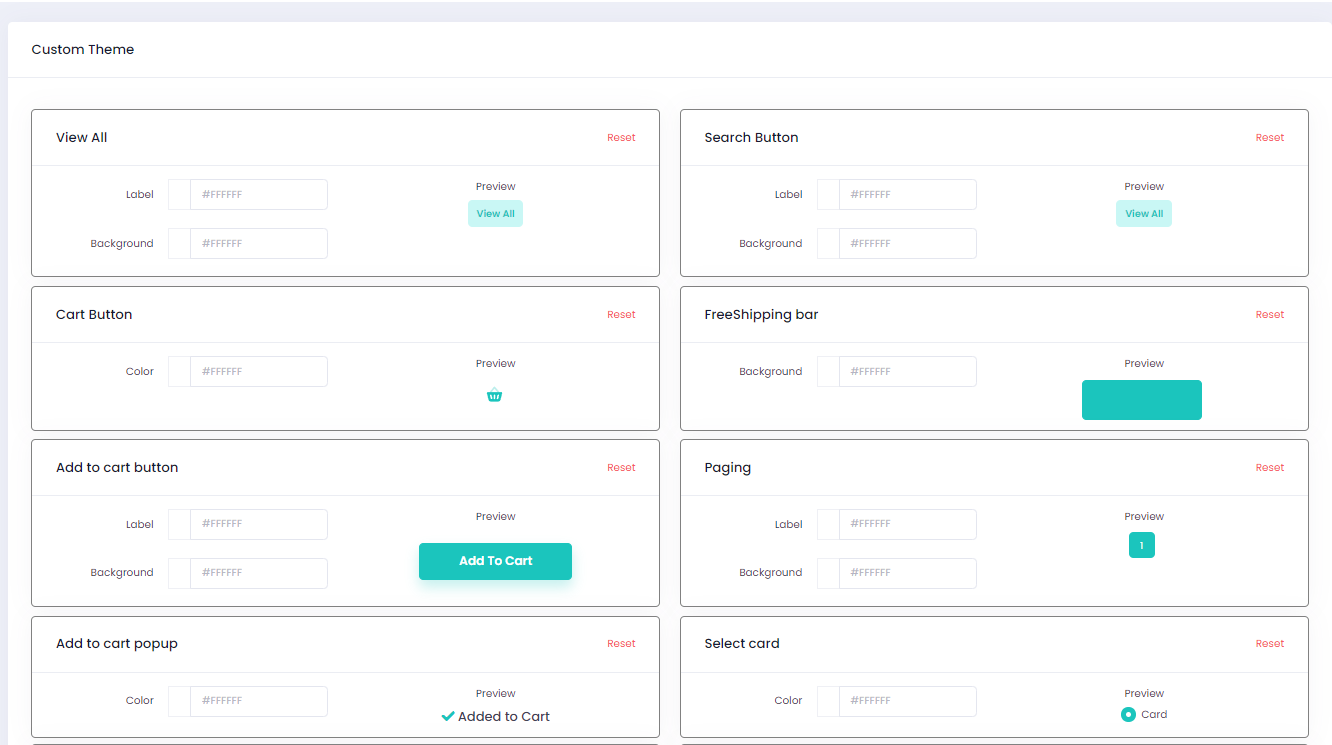The width and height of the screenshot is (1332, 745).
Task: Click the Added to Cart preview text
Action: 504,716
